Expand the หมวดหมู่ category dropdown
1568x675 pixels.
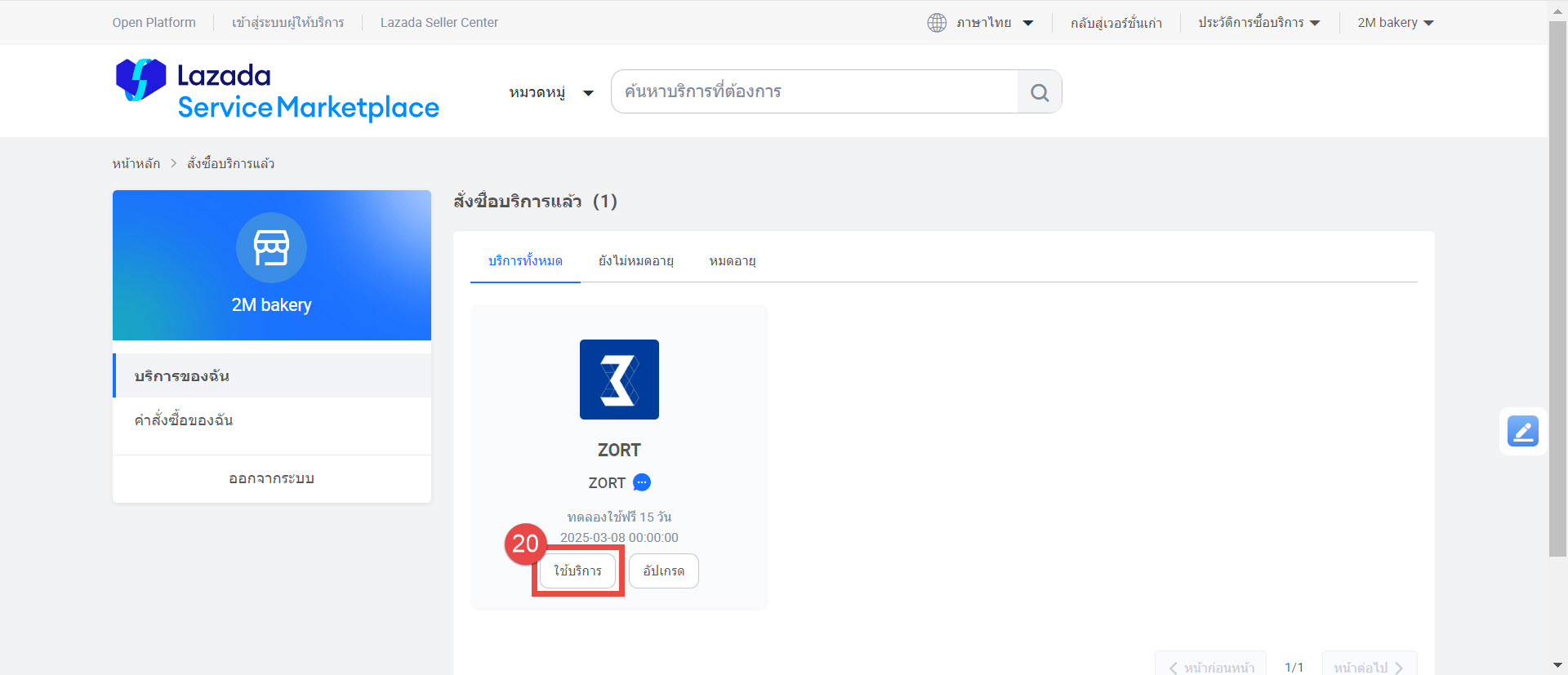(x=551, y=92)
